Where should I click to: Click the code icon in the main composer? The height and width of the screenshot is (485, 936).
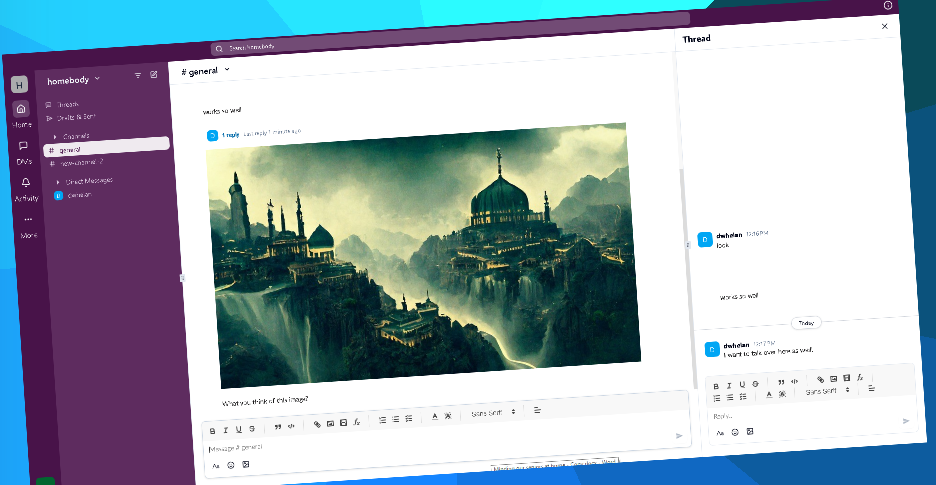pyautogui.click(x=291, y=425)
